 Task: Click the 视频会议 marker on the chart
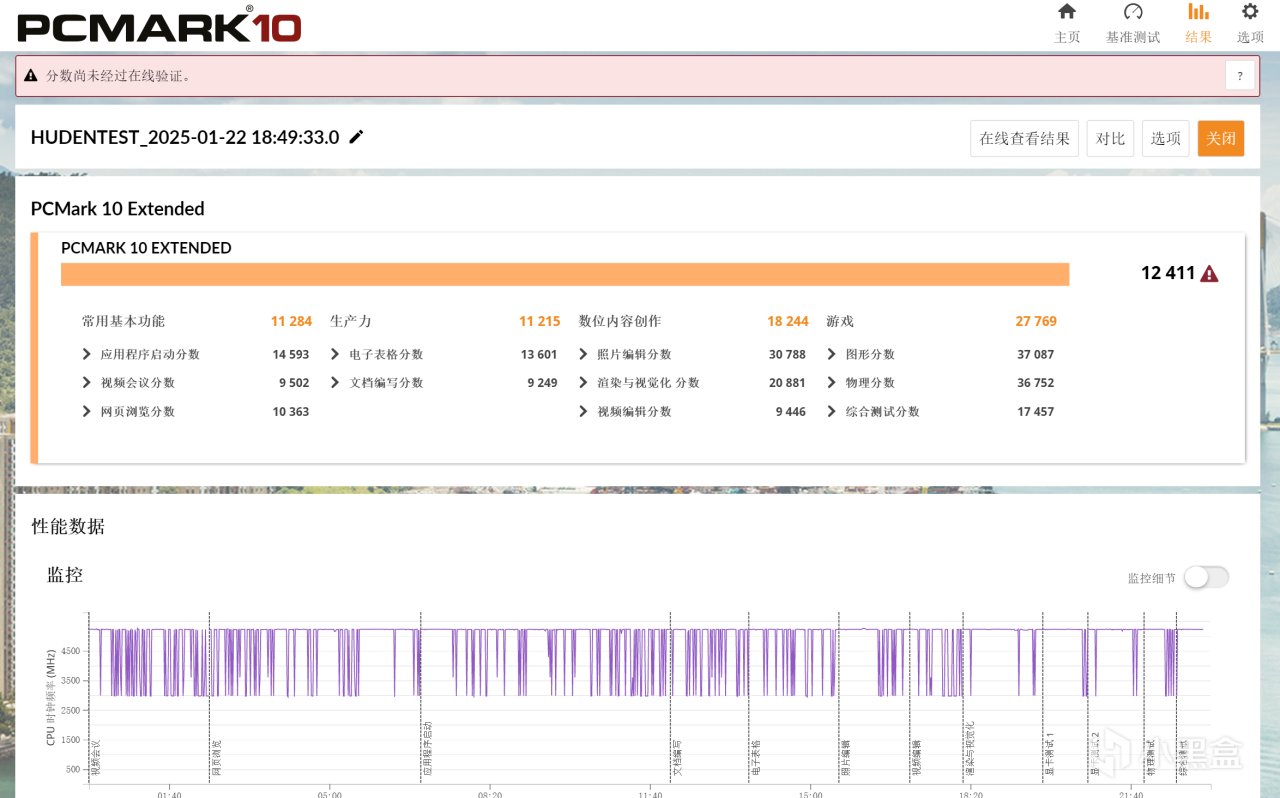96,758
